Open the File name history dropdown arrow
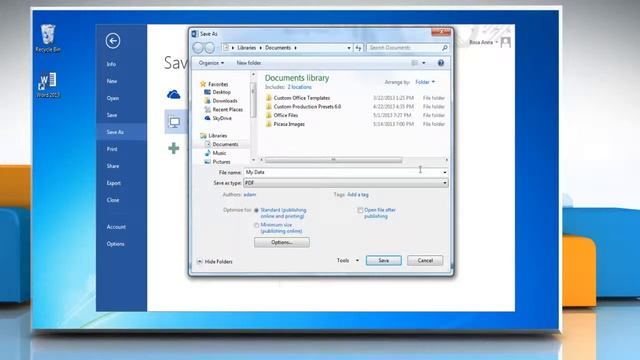The image size is (640, 360). 444,172
